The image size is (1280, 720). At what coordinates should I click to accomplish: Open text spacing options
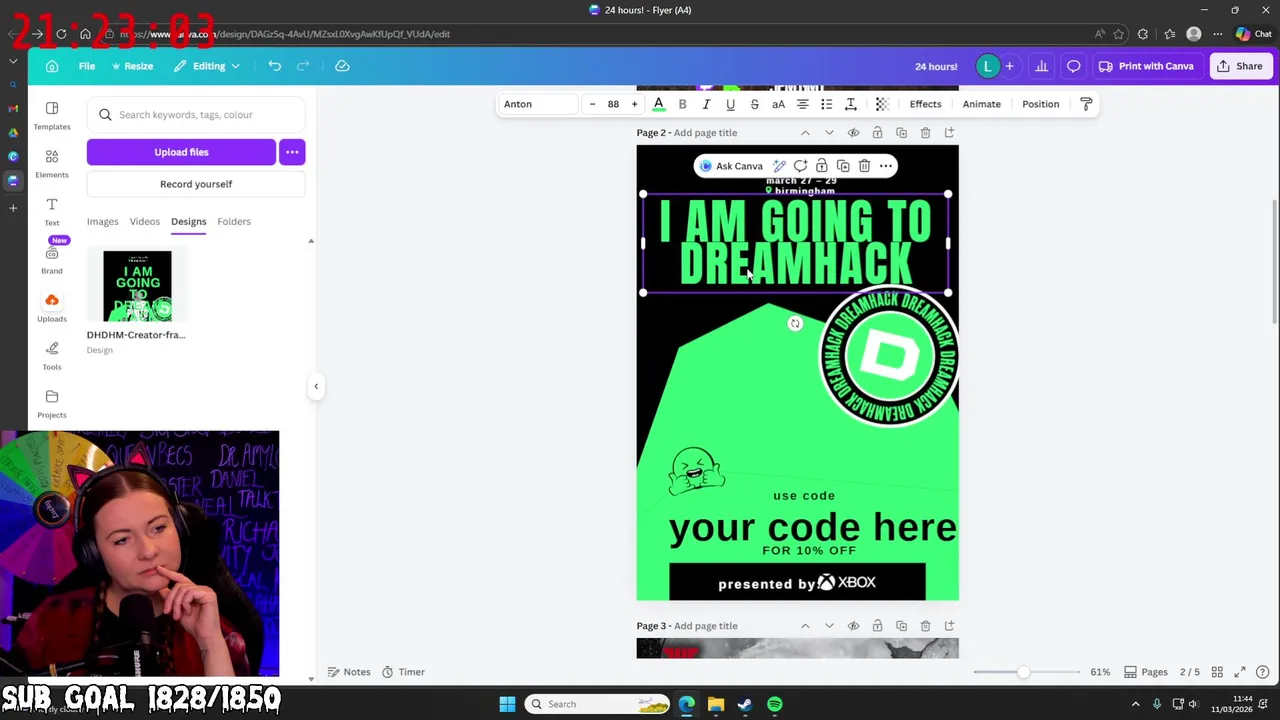(850, 104)
